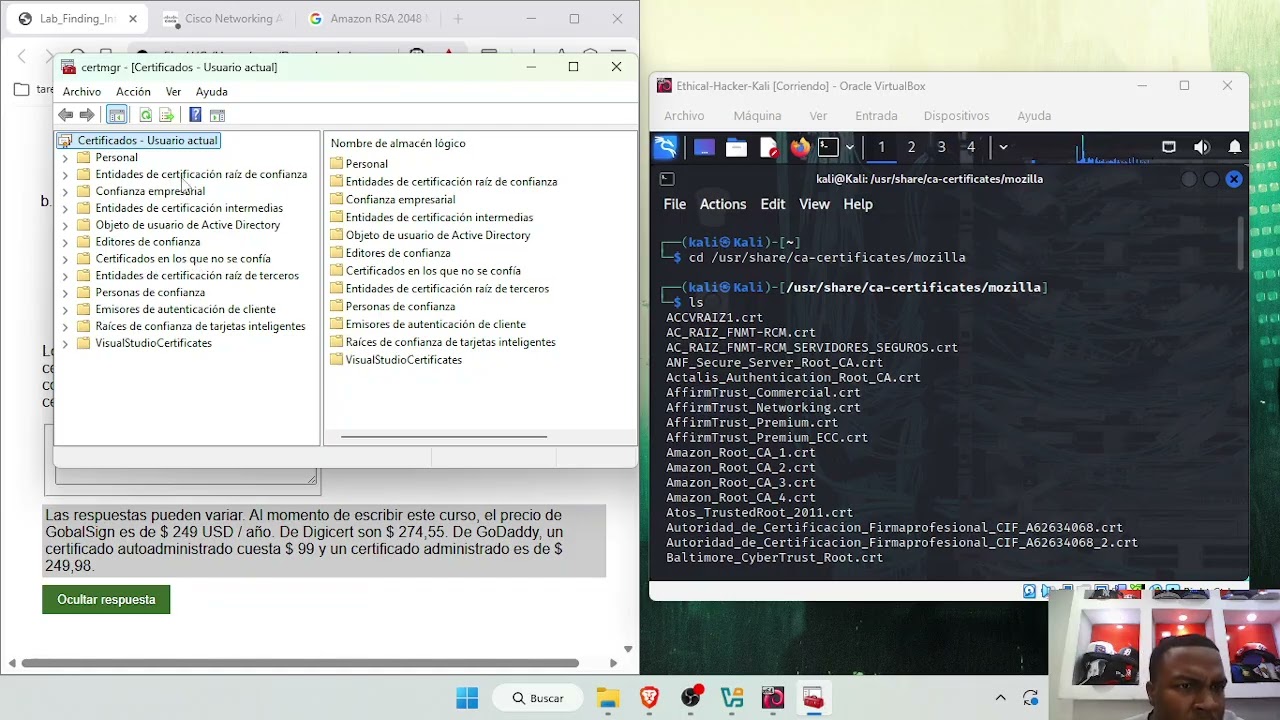Open the file manager in the Kali panel
This screenshot has height=720, width=1280.
pos(736,148)
